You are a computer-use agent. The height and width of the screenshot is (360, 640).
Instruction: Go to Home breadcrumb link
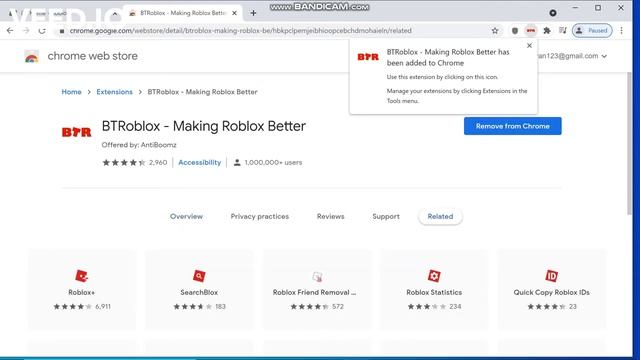click(71, 92)
